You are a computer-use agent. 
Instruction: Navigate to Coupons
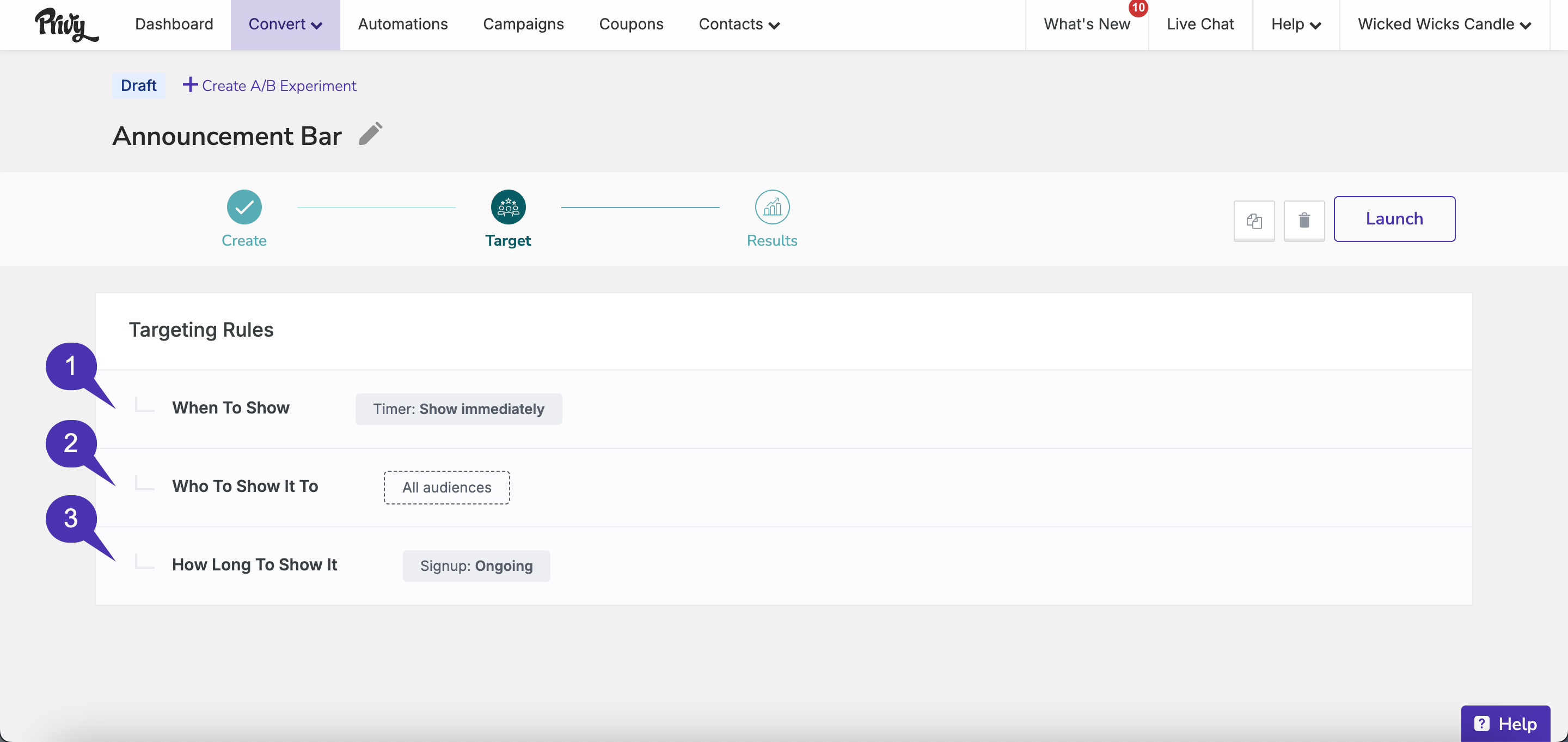click(x=631, y=25)
